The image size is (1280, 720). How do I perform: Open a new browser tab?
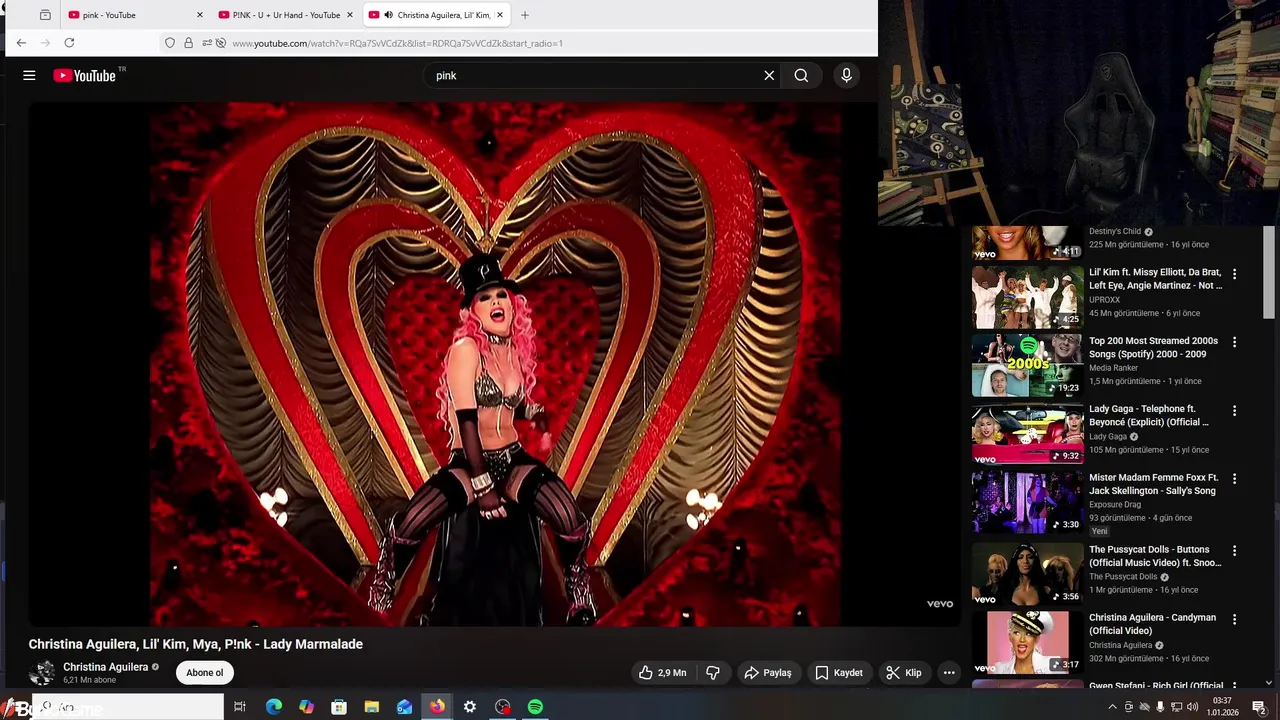525,15
